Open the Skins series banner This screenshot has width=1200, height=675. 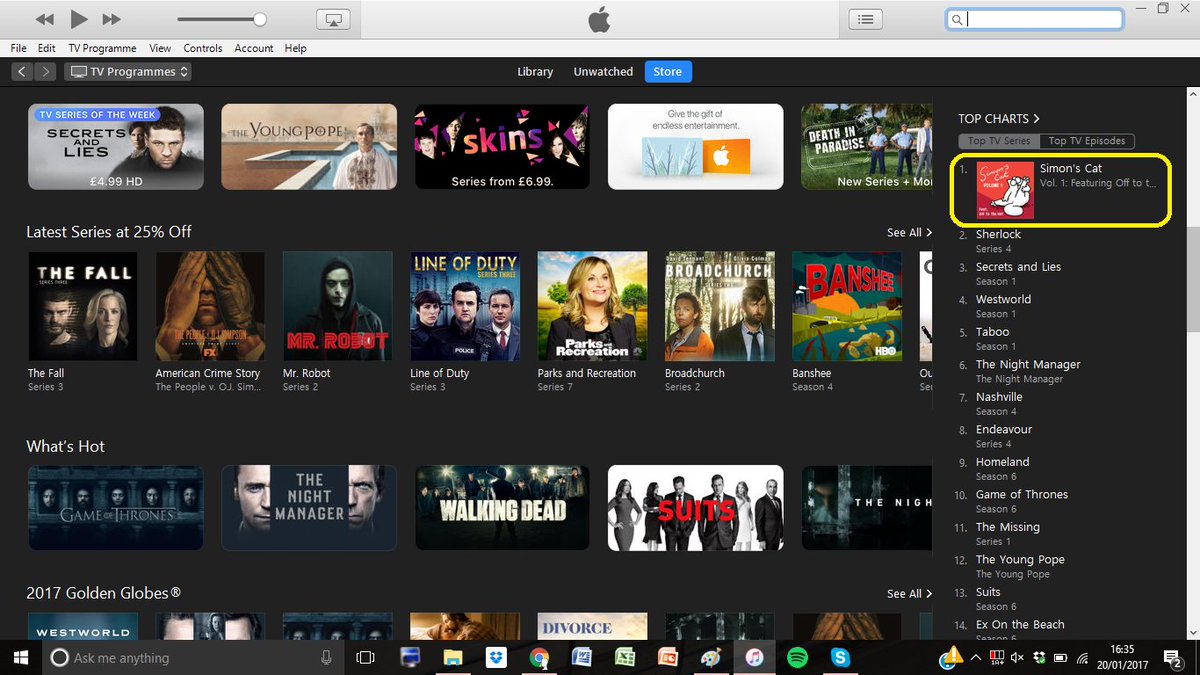click(x=502, y=147)
